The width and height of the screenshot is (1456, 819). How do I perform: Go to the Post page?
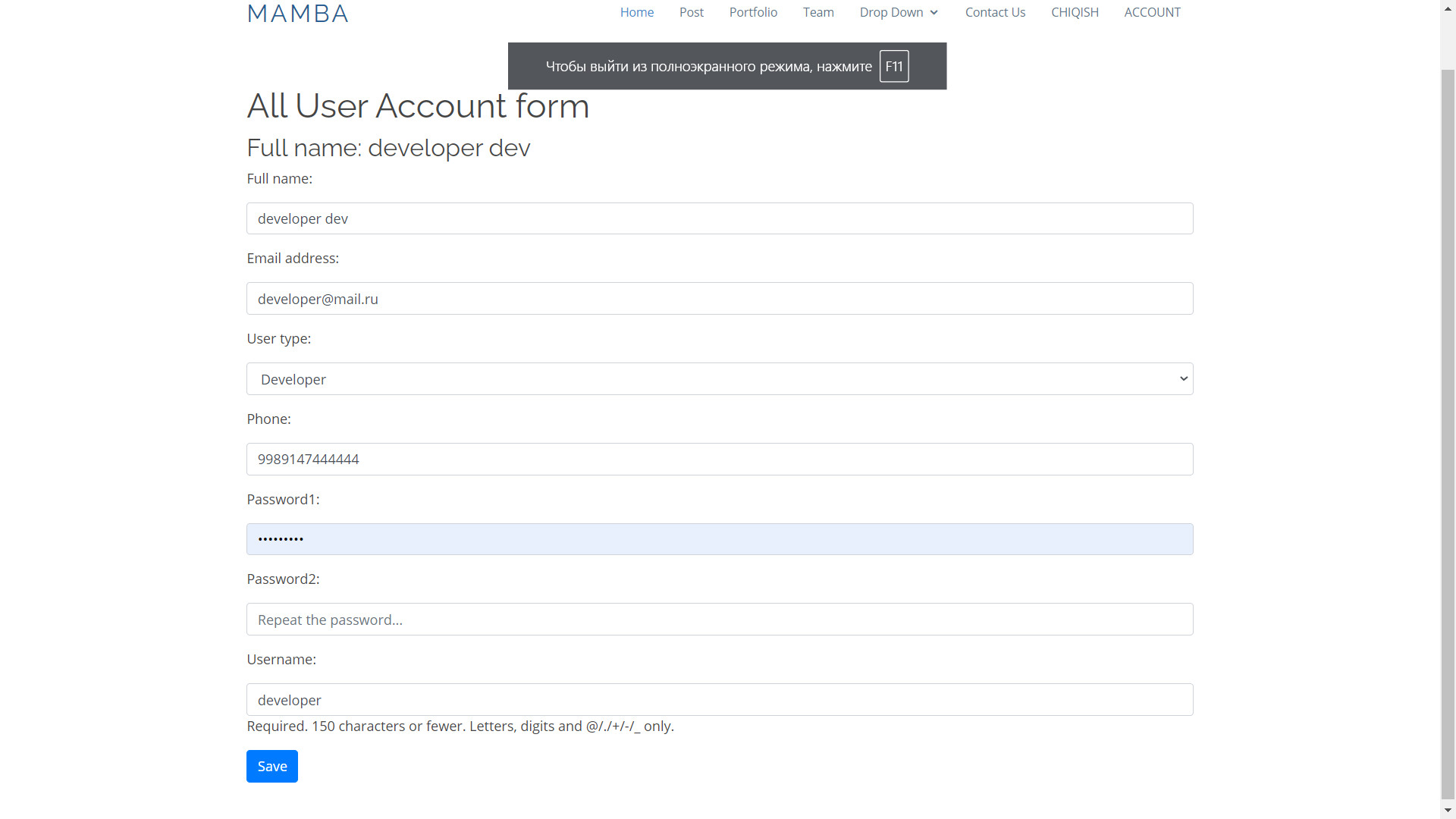pos(691,12)
